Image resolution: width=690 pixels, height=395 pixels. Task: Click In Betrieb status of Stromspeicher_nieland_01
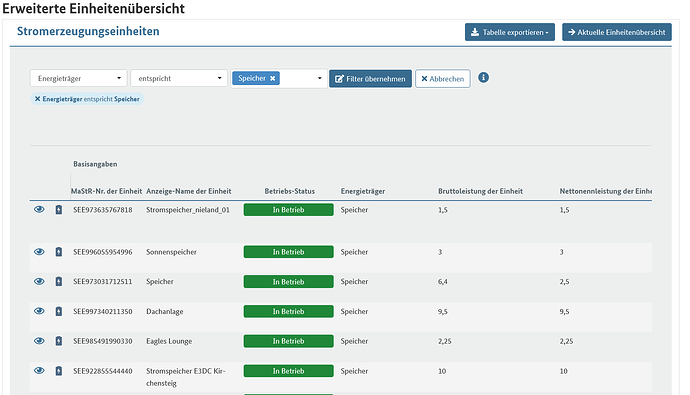coord(289,210)
